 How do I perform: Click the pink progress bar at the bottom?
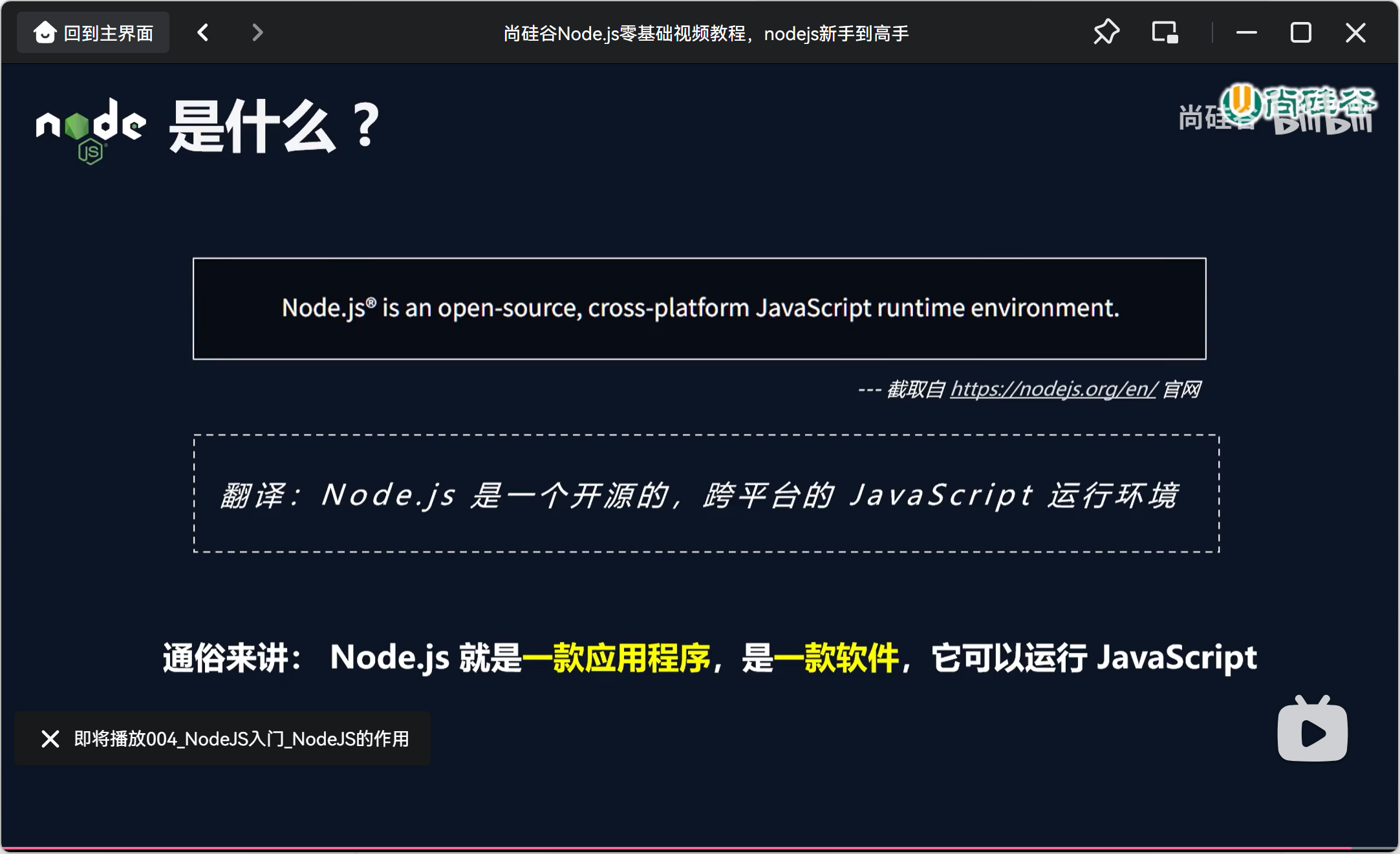coord(700,849)
